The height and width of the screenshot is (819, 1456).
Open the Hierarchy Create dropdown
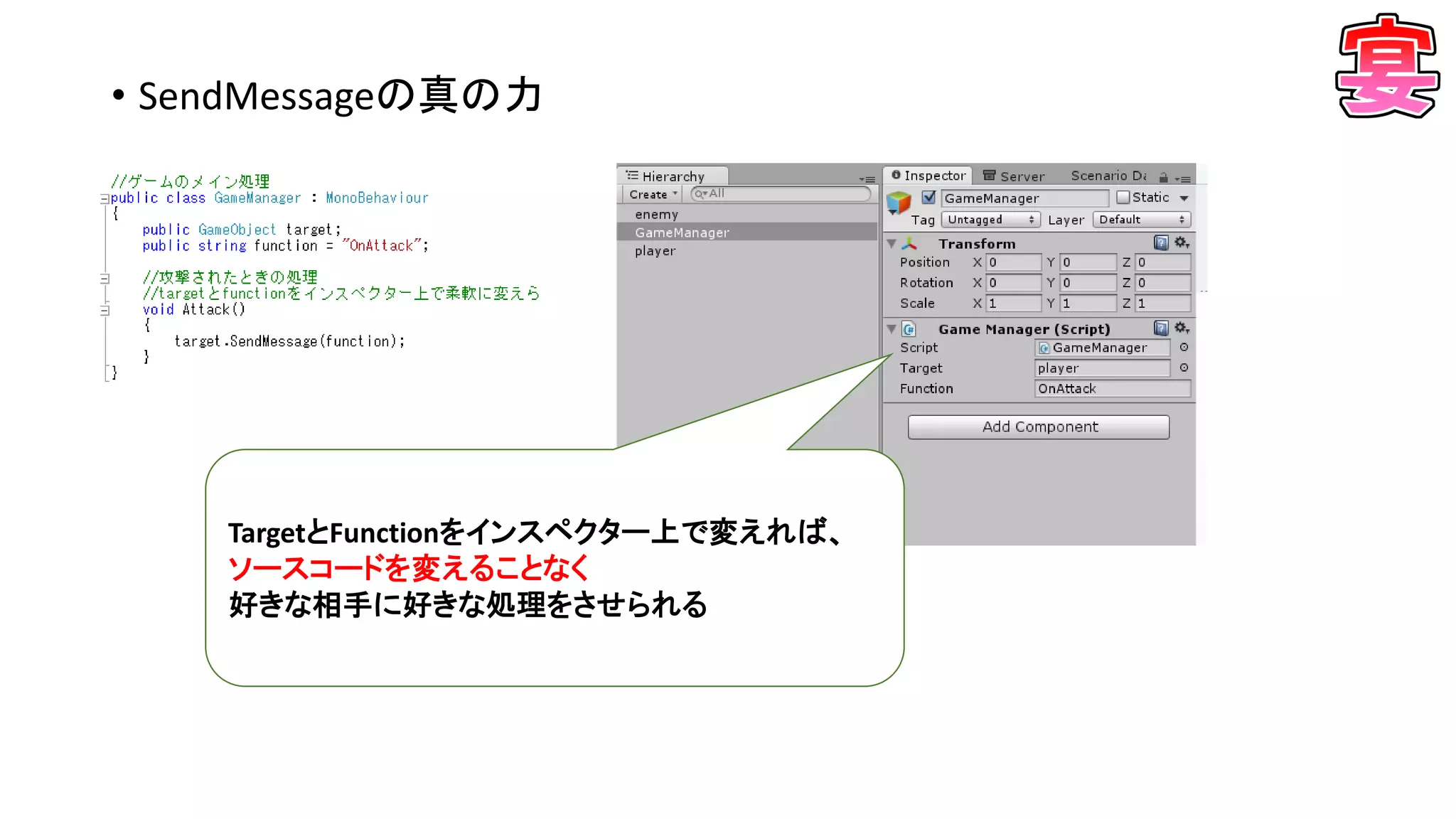tap(653, 194)
